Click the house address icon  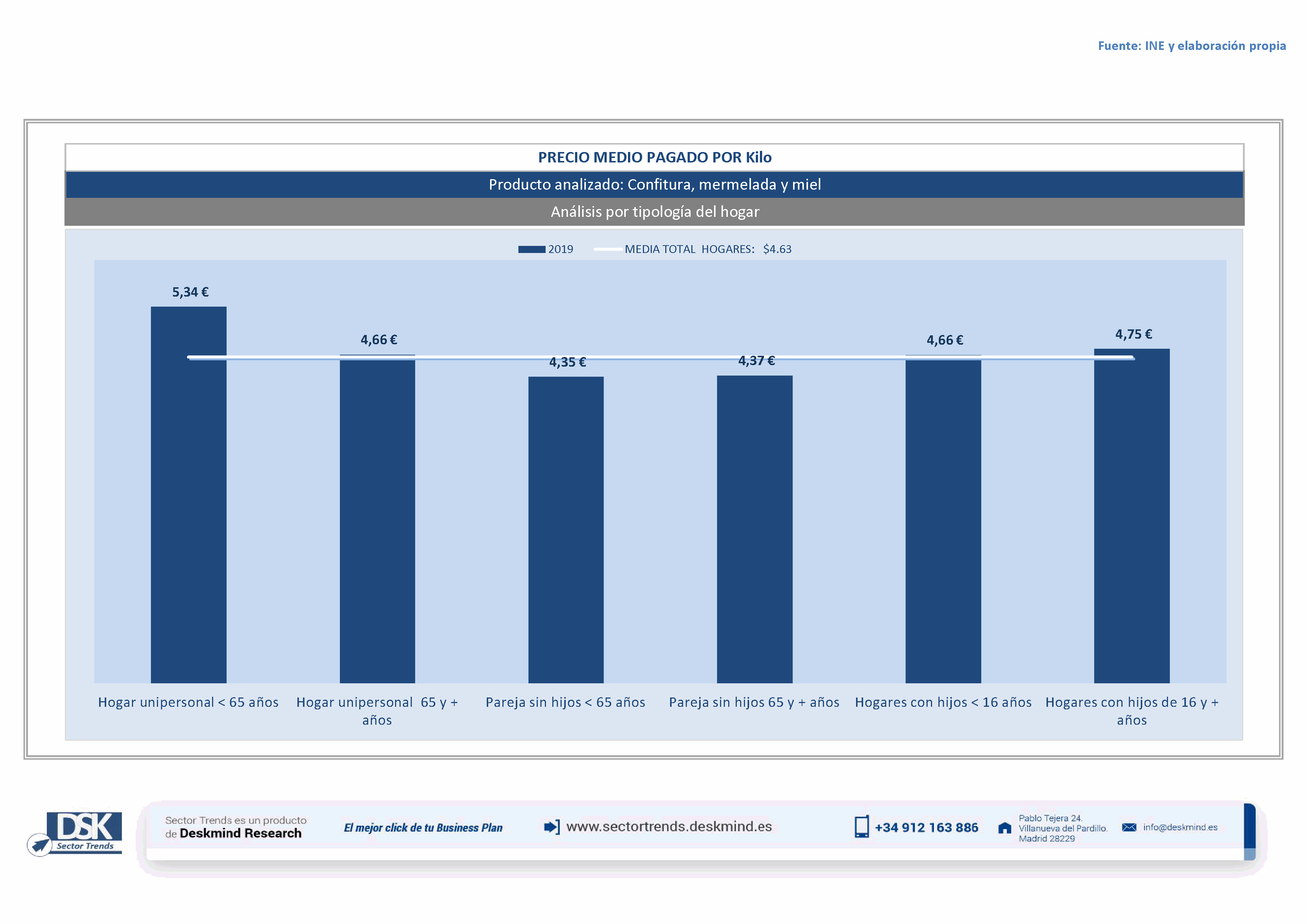(1005, 828)
